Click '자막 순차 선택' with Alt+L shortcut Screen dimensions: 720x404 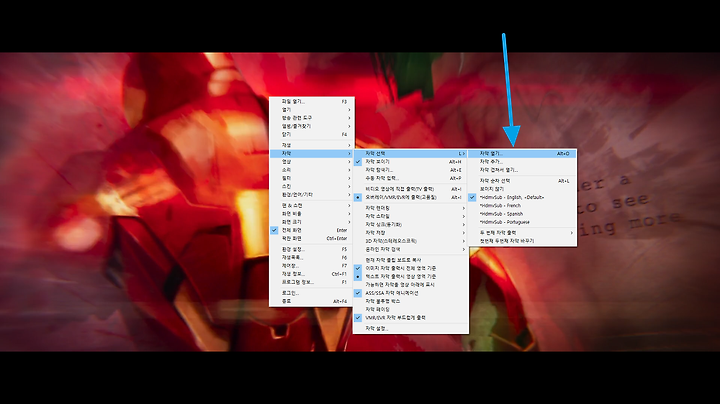point(522,181)
